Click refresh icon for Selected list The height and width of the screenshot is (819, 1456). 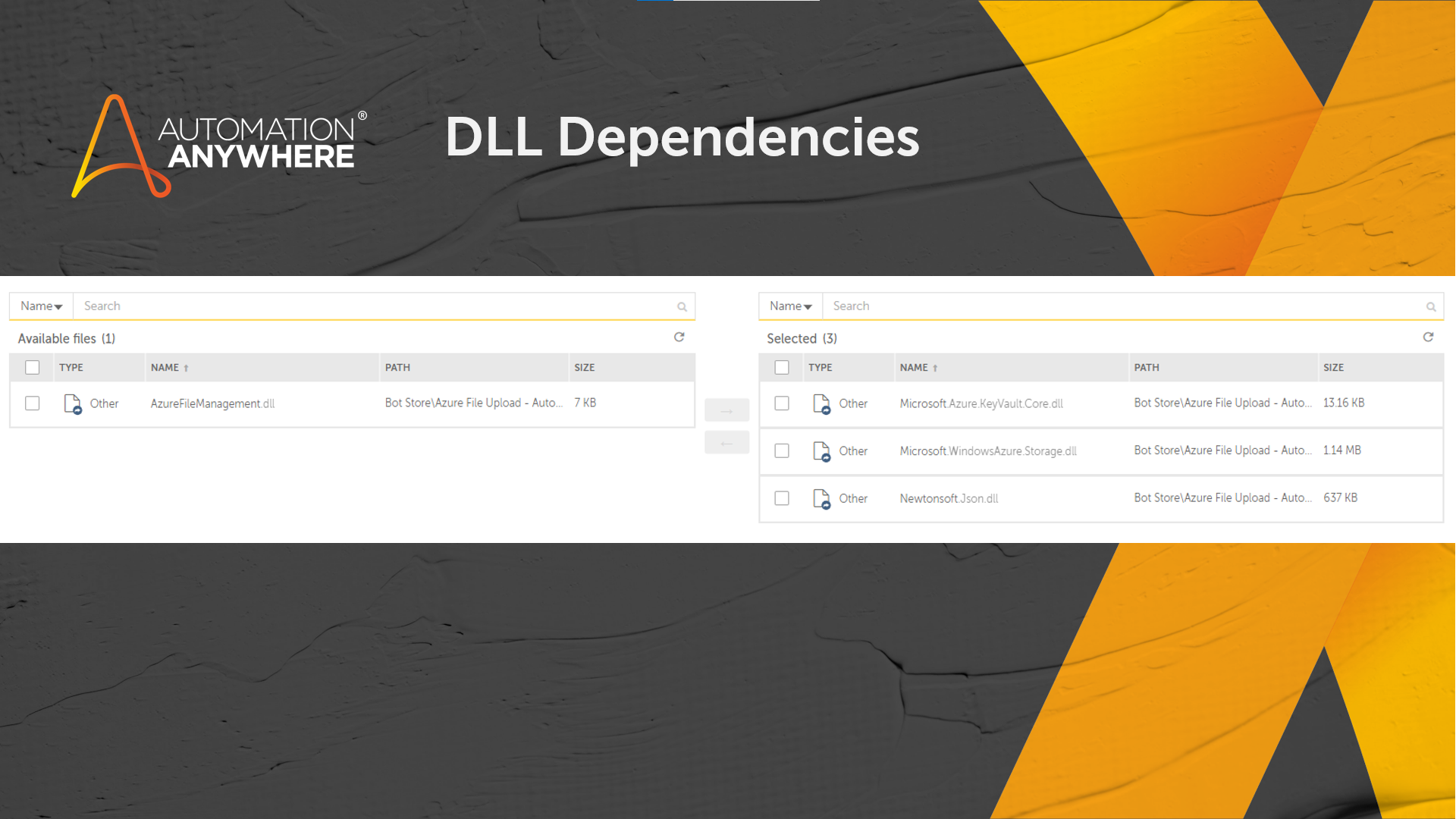coord(1428,337)
